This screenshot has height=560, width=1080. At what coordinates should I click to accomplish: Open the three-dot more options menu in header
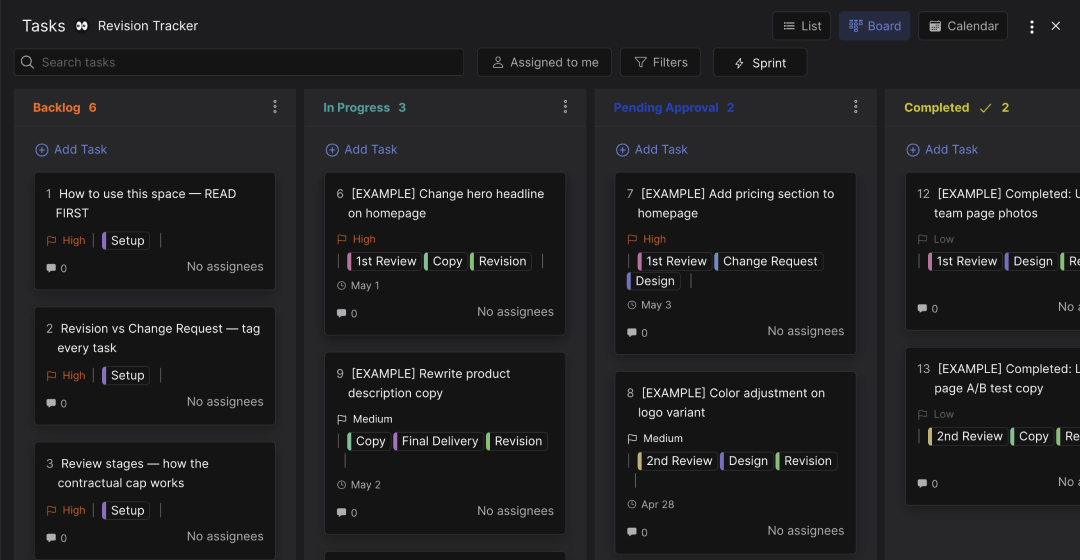[x=1031, y=26]
